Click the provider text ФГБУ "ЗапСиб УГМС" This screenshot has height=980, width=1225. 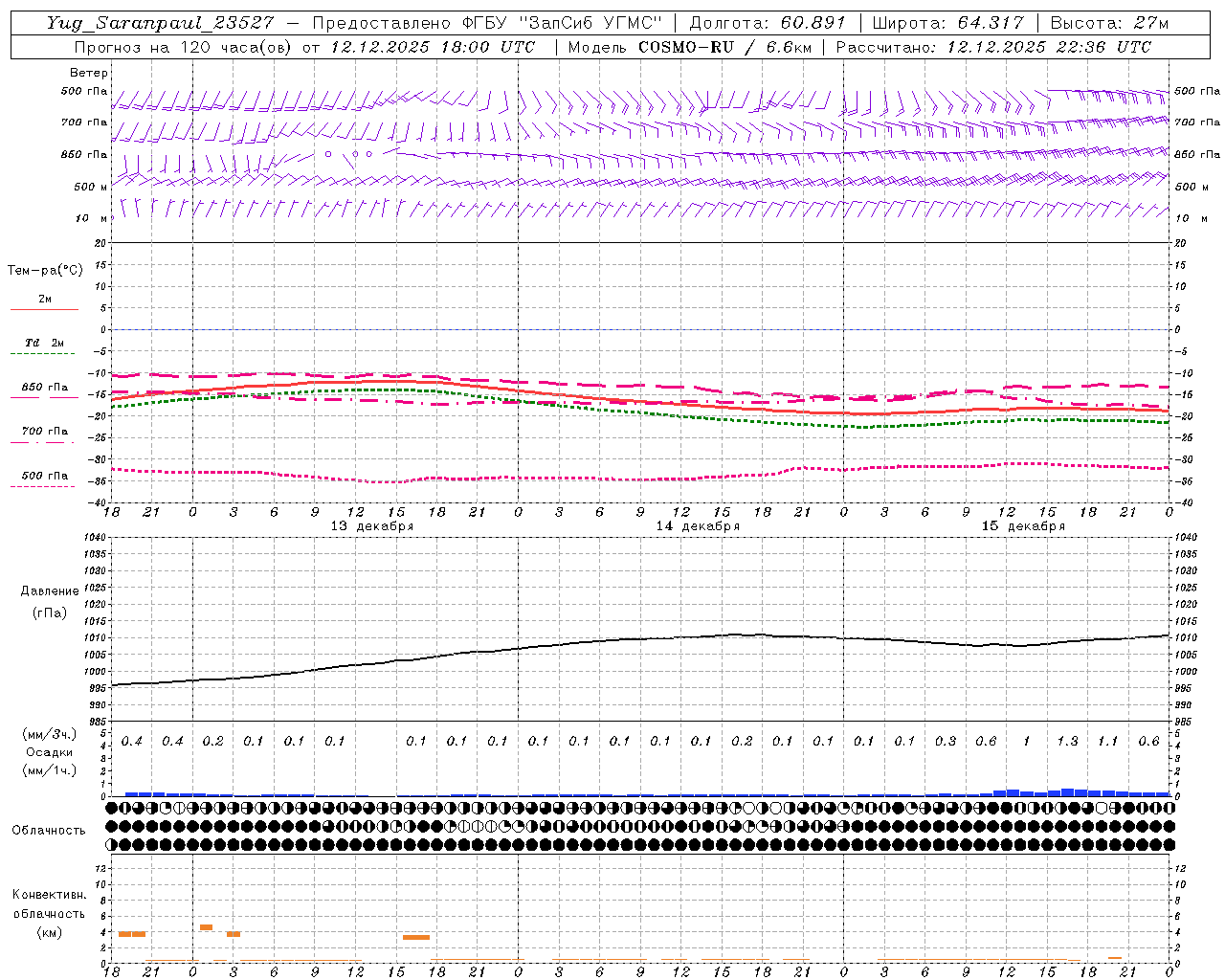click(563, 23)
